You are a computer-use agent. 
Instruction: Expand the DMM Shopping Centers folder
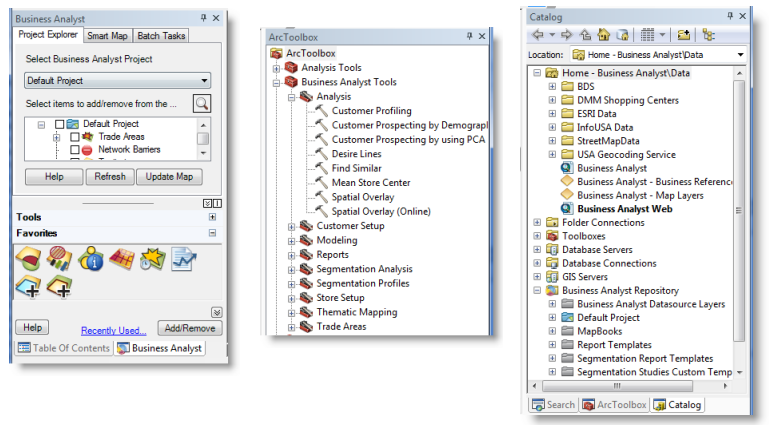pos(552,100)
